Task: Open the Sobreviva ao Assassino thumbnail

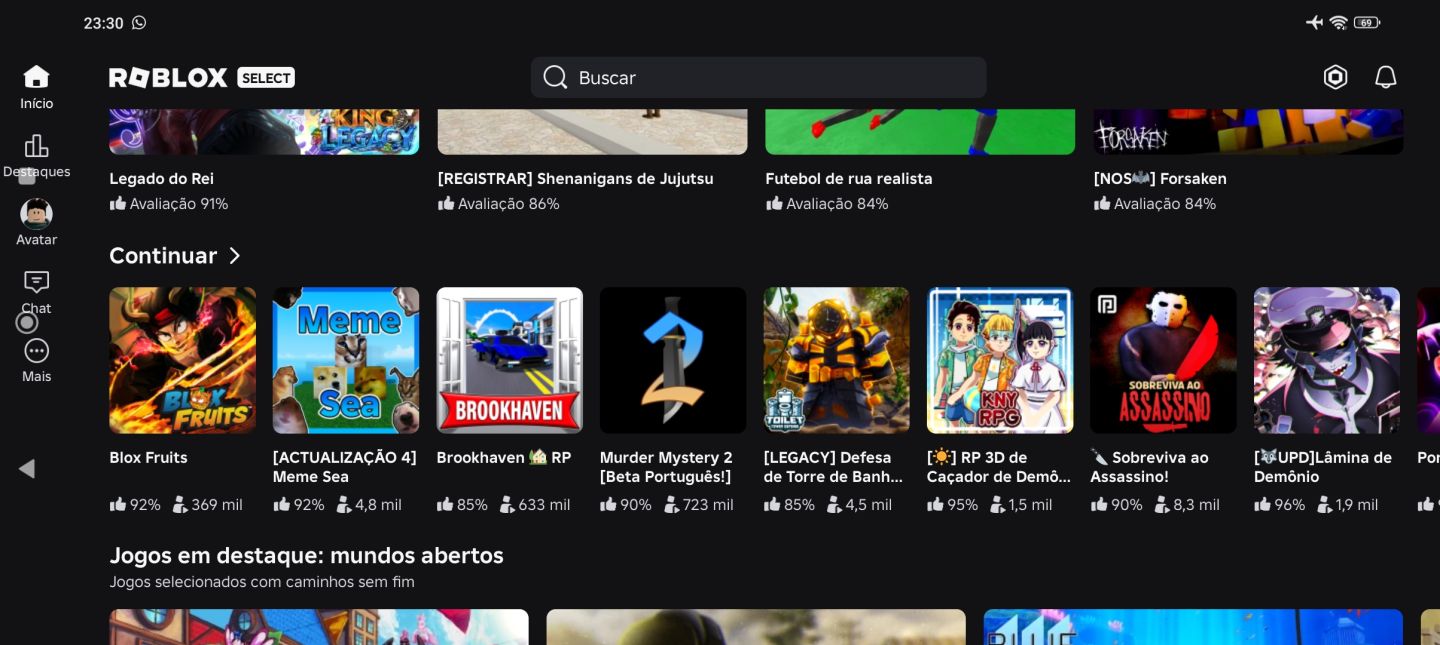Action: coord(1163,360)
